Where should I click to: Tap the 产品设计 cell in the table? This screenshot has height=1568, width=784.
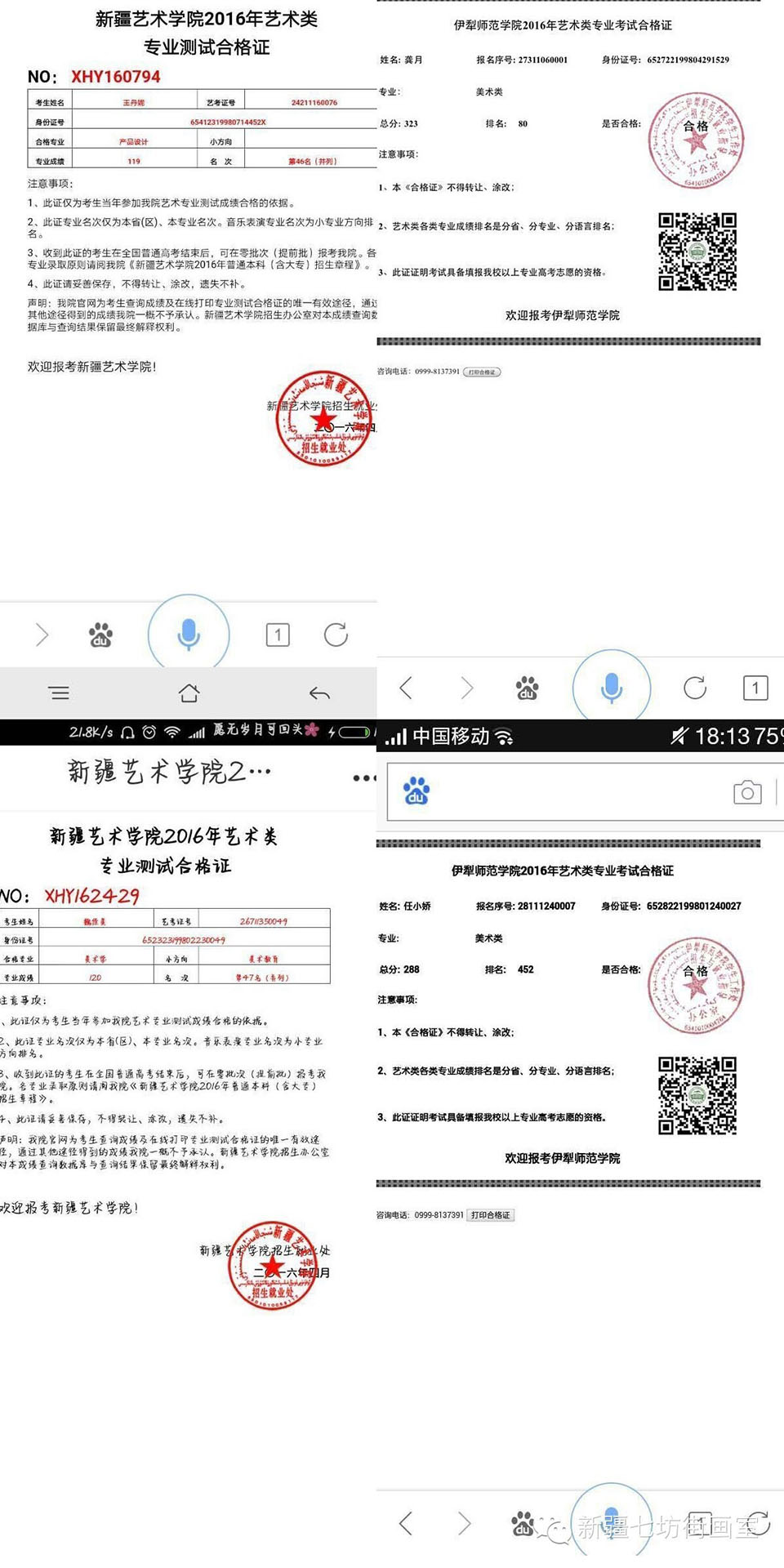coord(134,142)
